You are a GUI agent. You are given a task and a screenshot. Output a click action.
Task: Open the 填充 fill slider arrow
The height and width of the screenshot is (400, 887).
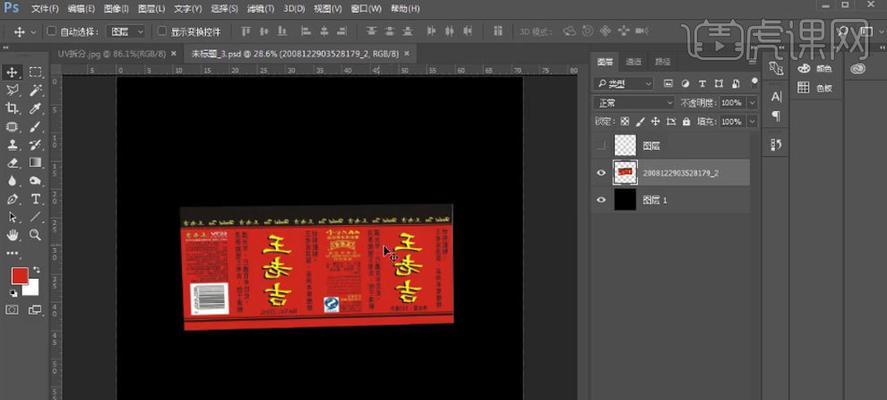(x=752, y=121)
